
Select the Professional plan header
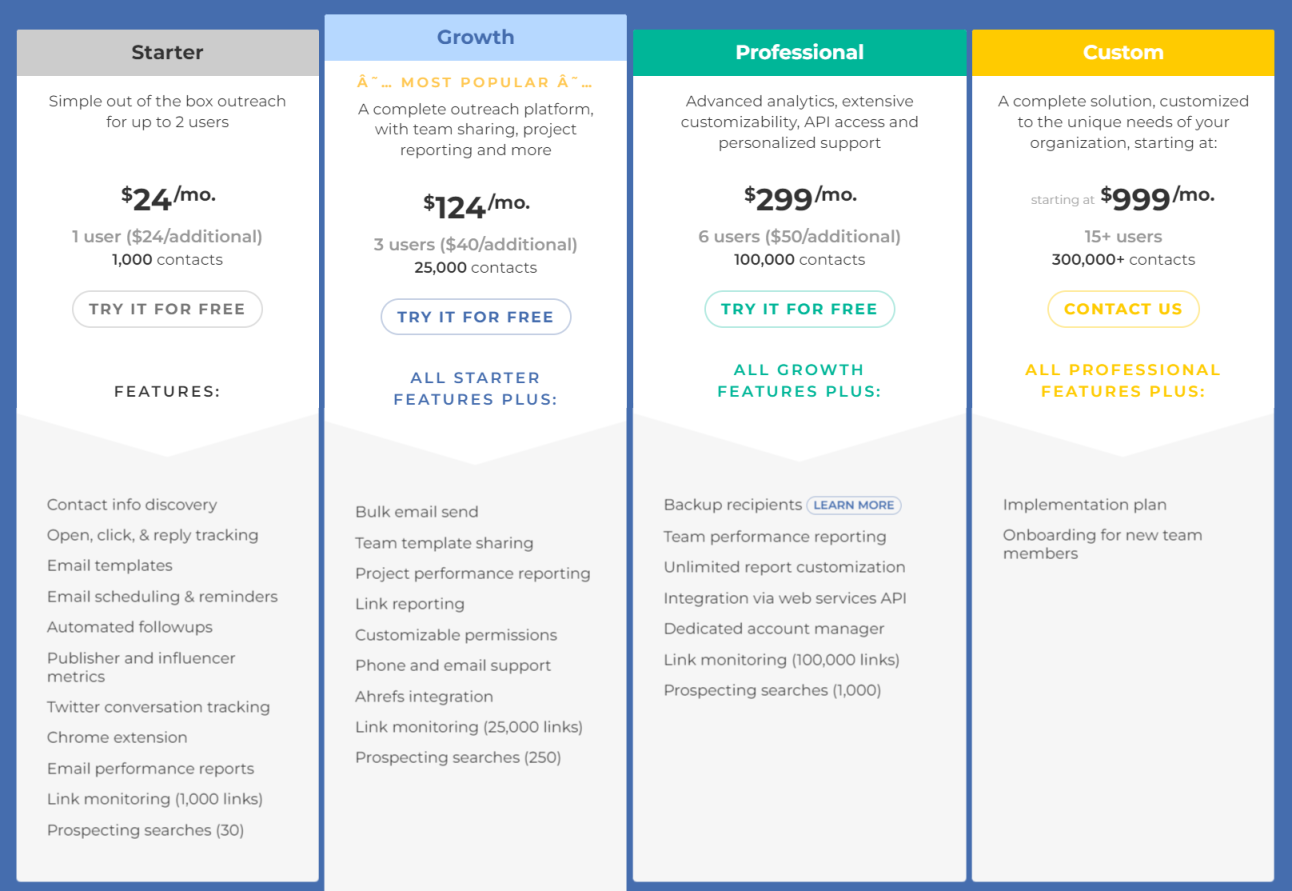(799, 53)
